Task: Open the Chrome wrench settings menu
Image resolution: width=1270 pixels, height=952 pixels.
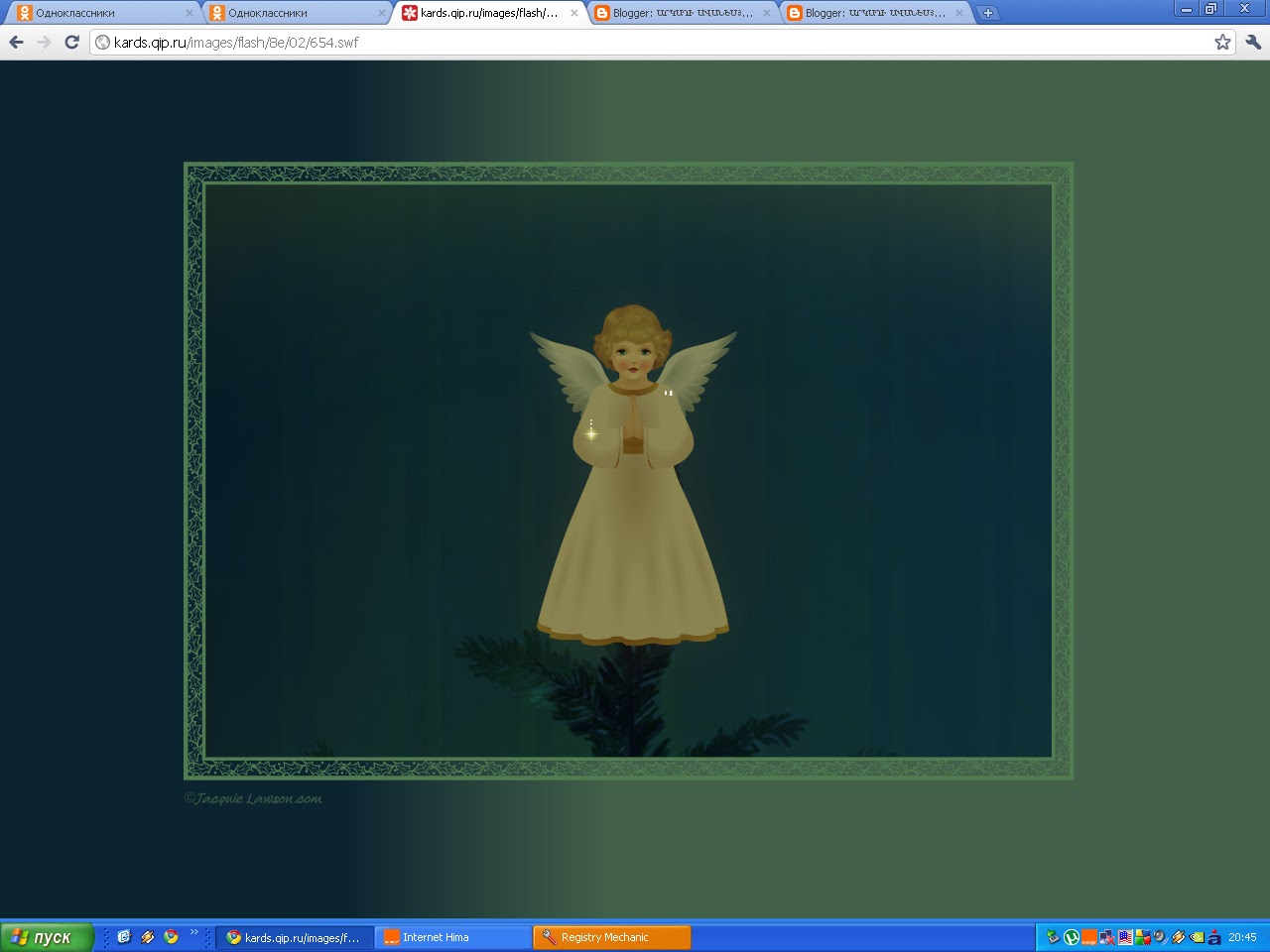Action: pos(1253,42)
